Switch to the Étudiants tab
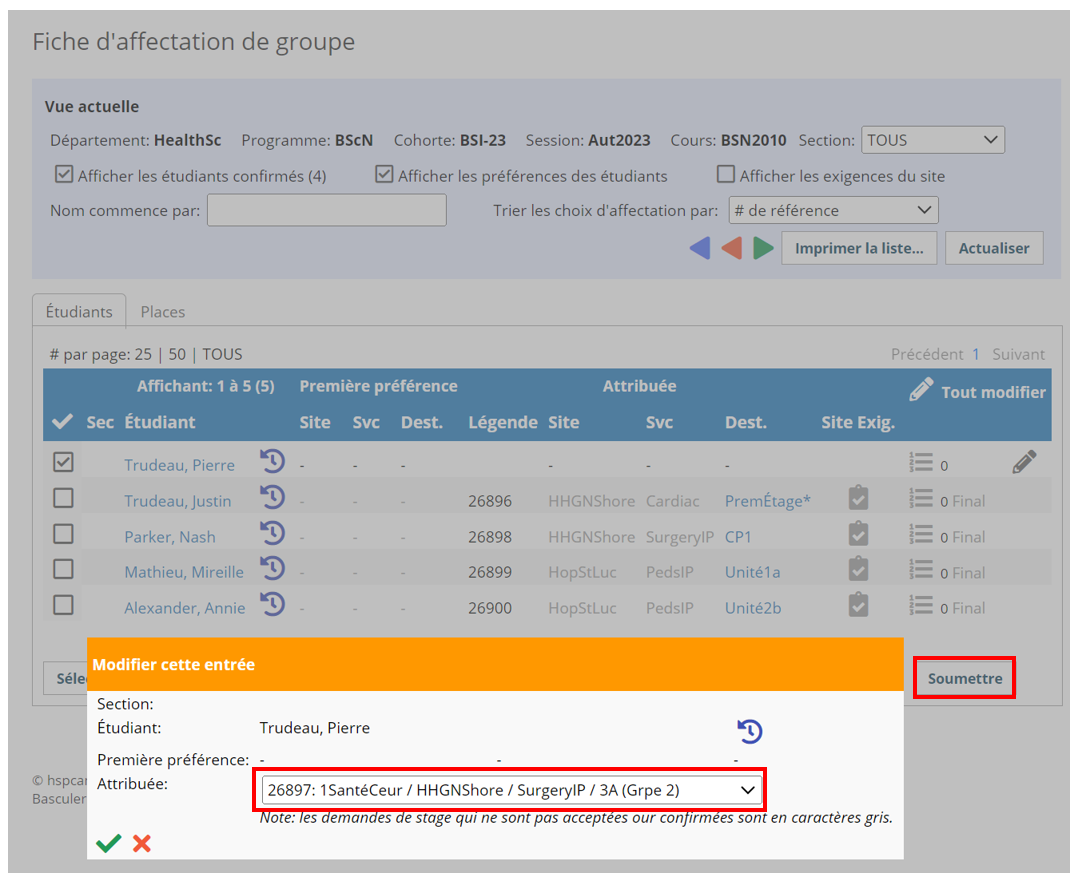 (79, 311)
